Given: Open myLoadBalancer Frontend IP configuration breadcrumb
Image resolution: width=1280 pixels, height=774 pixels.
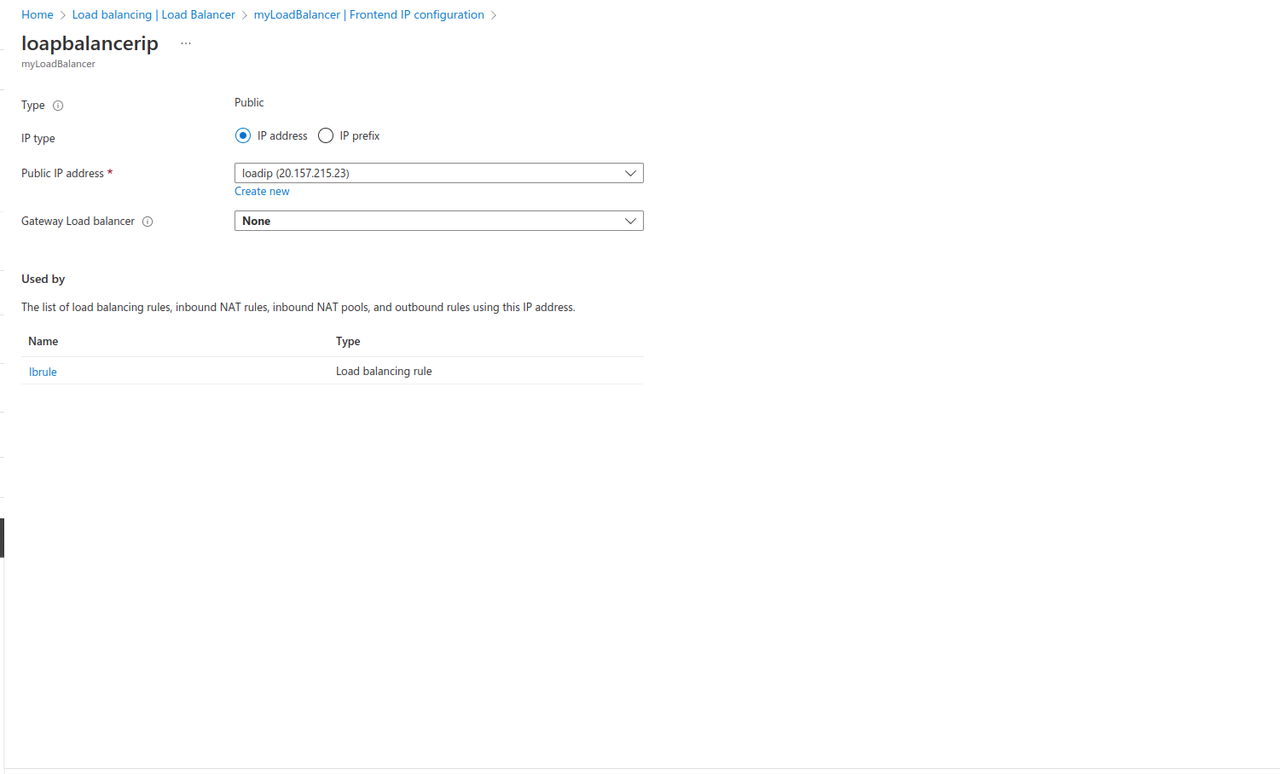Looking at the screenshot, I should [370, 14].
